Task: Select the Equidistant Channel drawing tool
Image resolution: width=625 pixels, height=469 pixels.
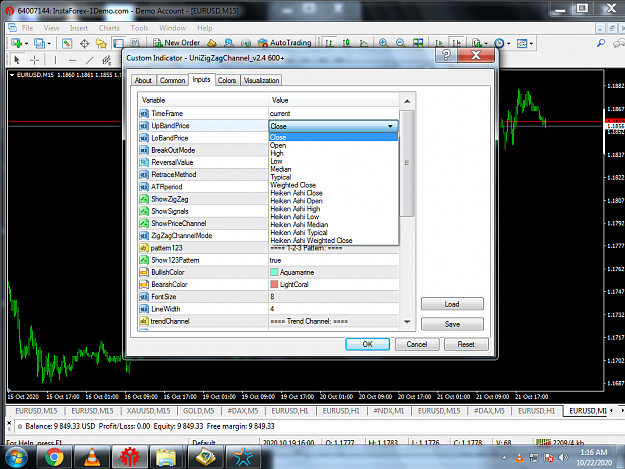Action: point(106,60)
